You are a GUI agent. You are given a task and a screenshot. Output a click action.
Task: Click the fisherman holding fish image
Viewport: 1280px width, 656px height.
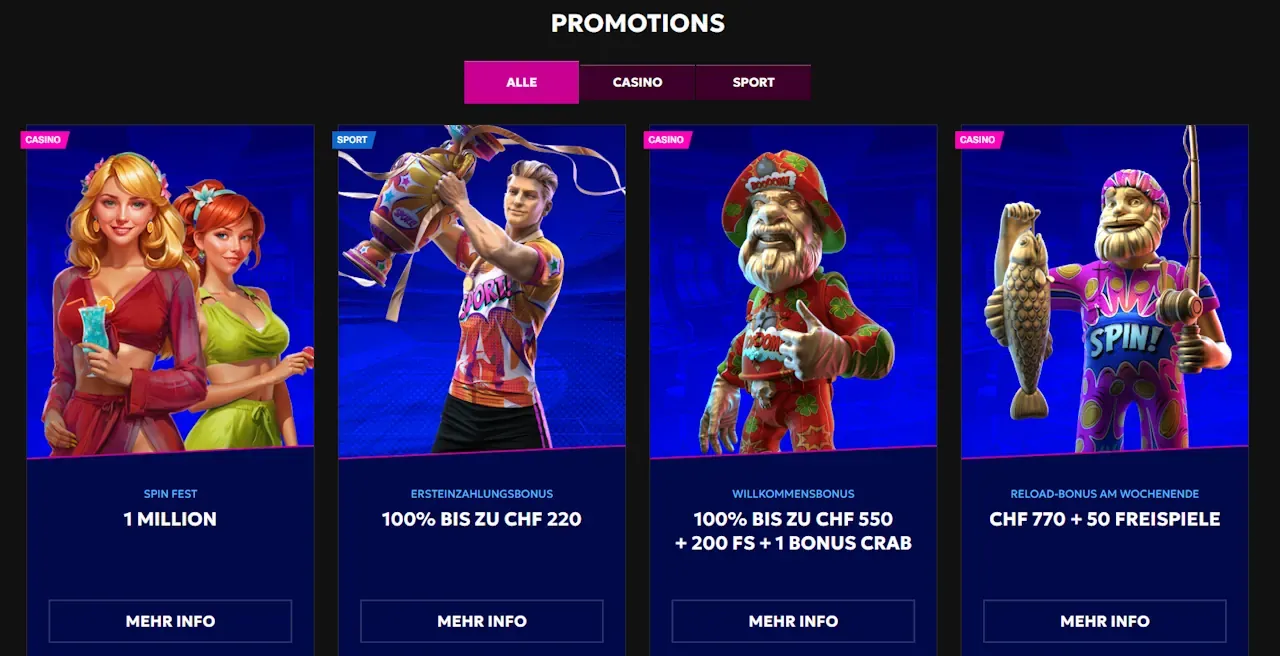(1105, 292)
